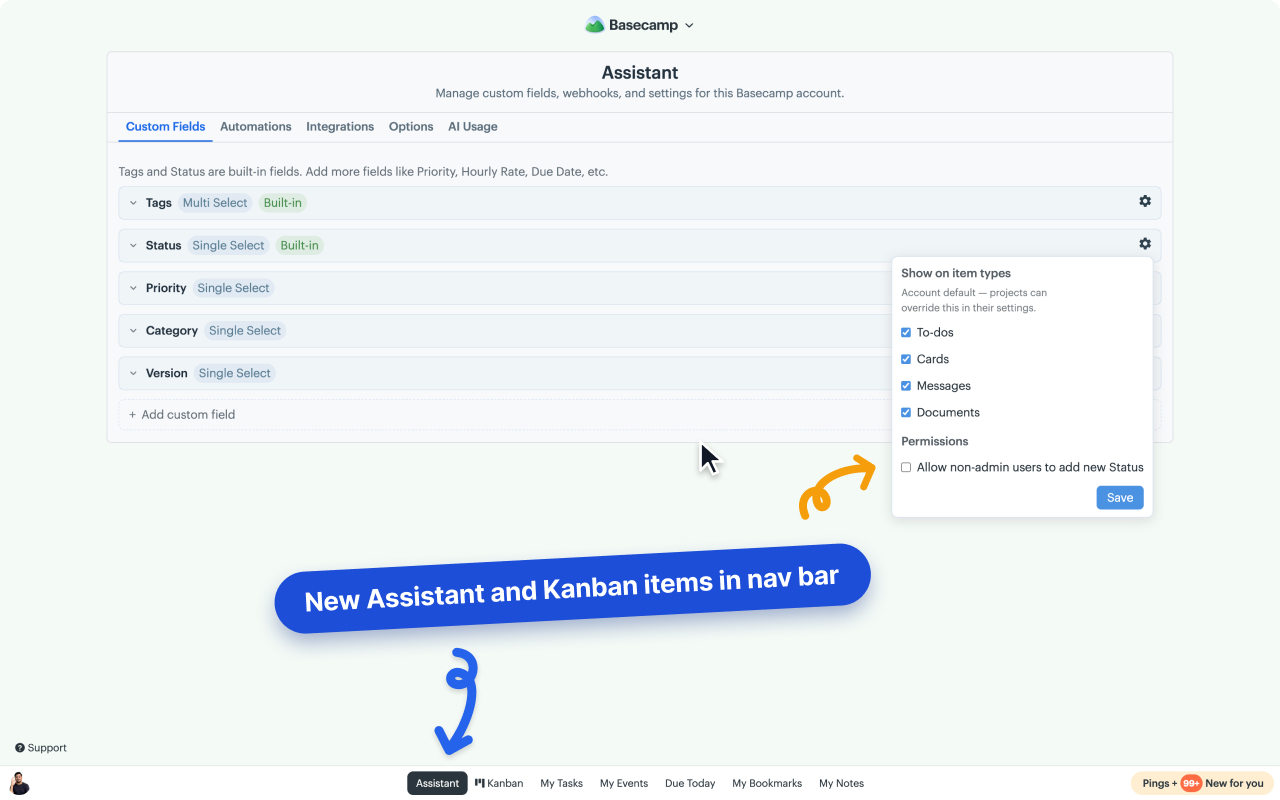This screenshot has height=800, width=1280.
Task: Uncheck the Documents checkbox
Action: (x=906, y=412)
